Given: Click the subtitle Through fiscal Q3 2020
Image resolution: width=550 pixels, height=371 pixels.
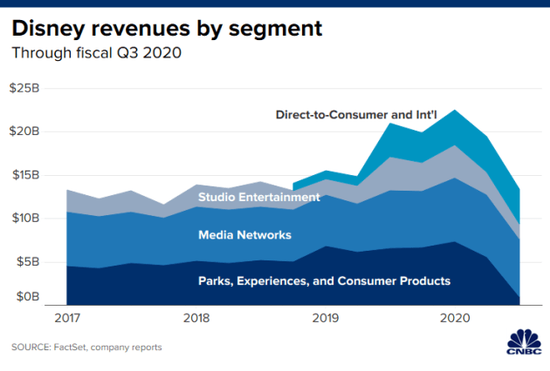Looking at the screenshot, I should (96, 53).
